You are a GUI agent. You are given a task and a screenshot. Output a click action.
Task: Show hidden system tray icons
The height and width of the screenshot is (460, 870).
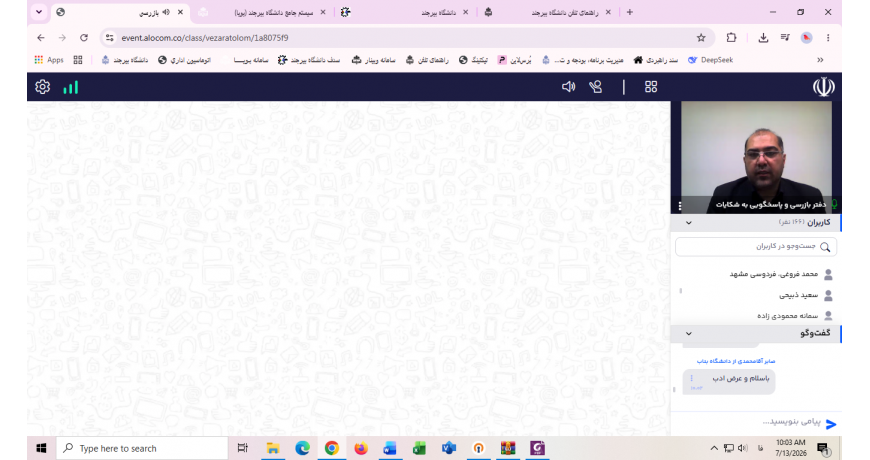click(714, 448)
